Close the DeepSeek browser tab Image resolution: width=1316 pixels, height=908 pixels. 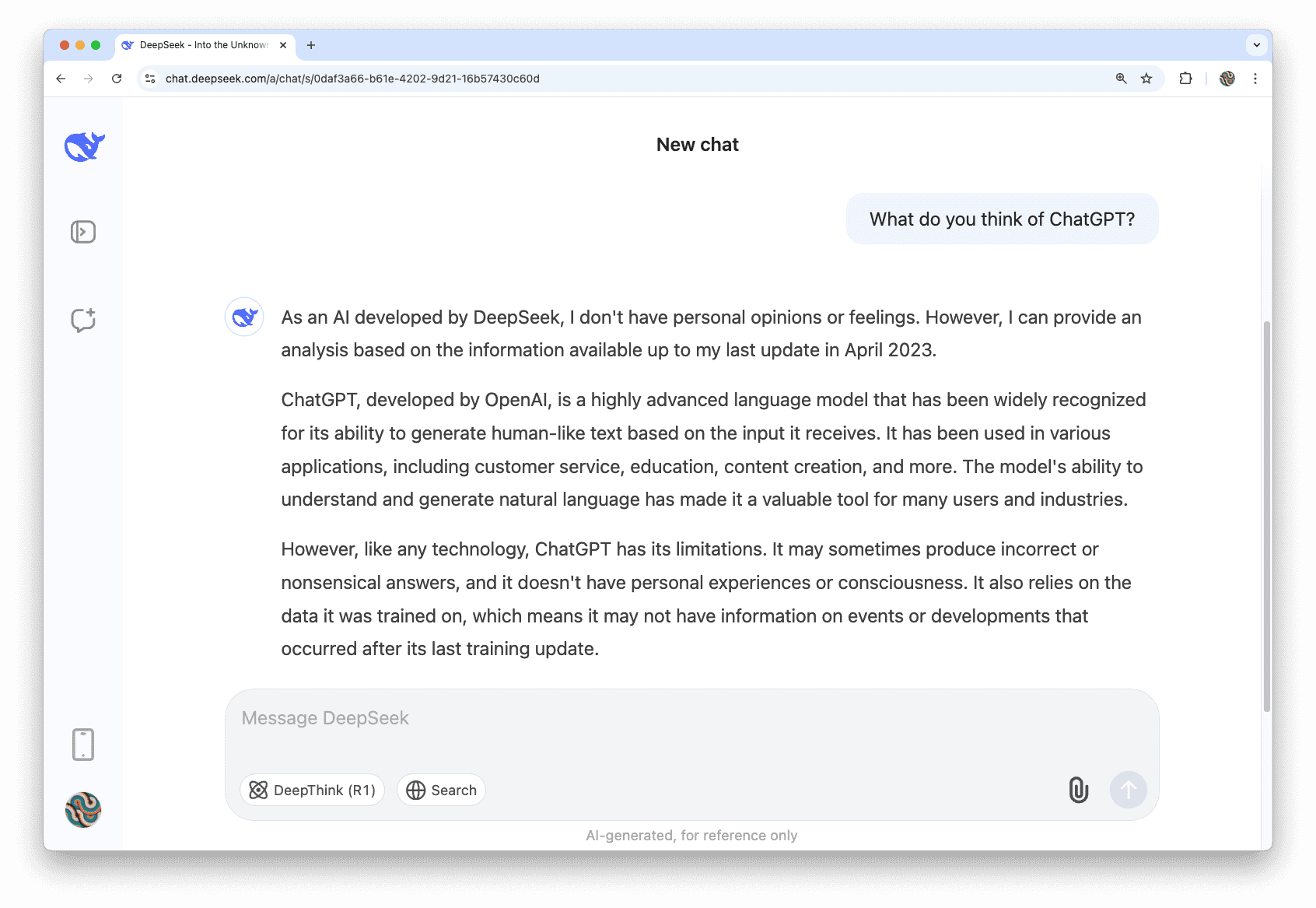(283, 45)
